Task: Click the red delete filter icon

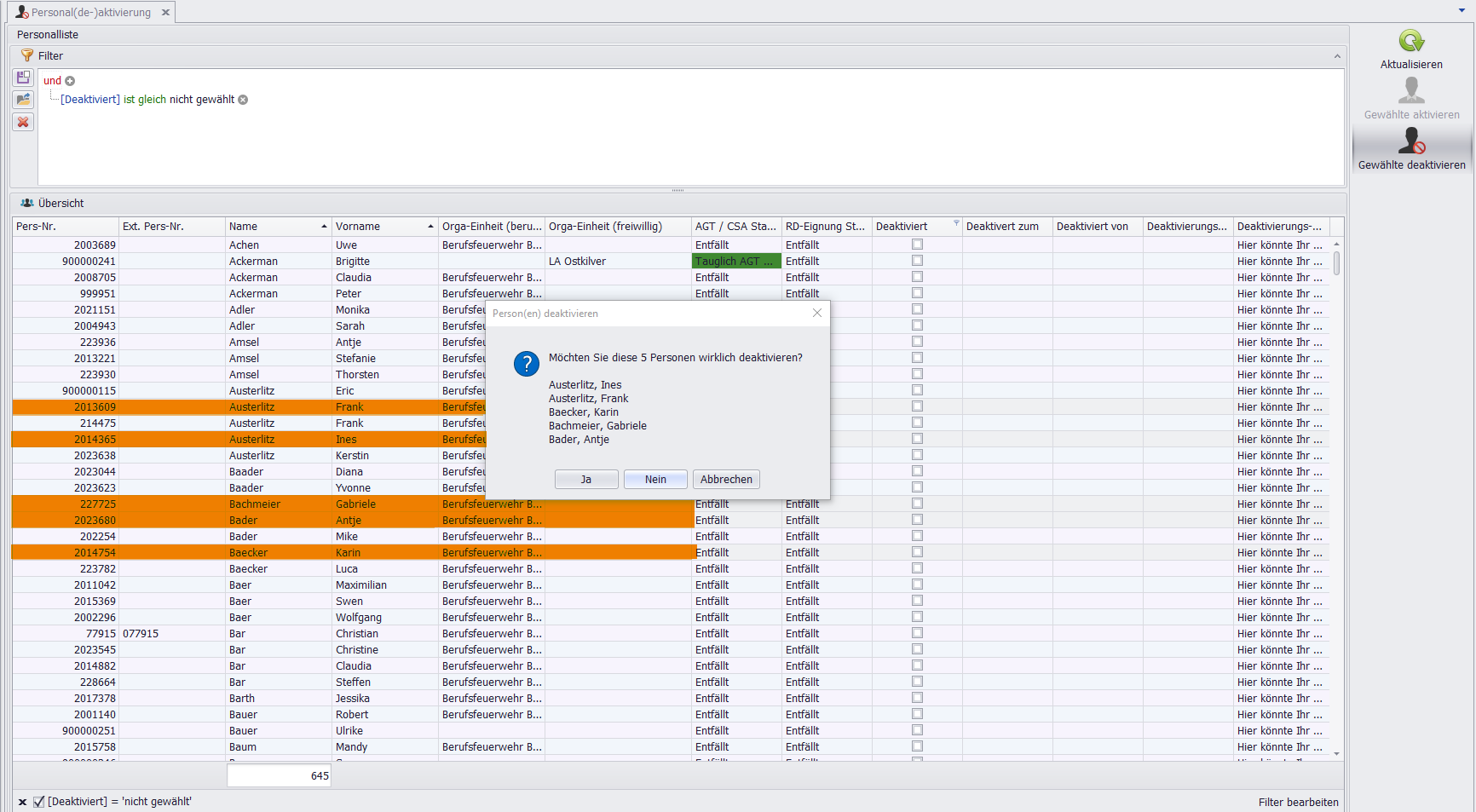Action: [24, 122]
